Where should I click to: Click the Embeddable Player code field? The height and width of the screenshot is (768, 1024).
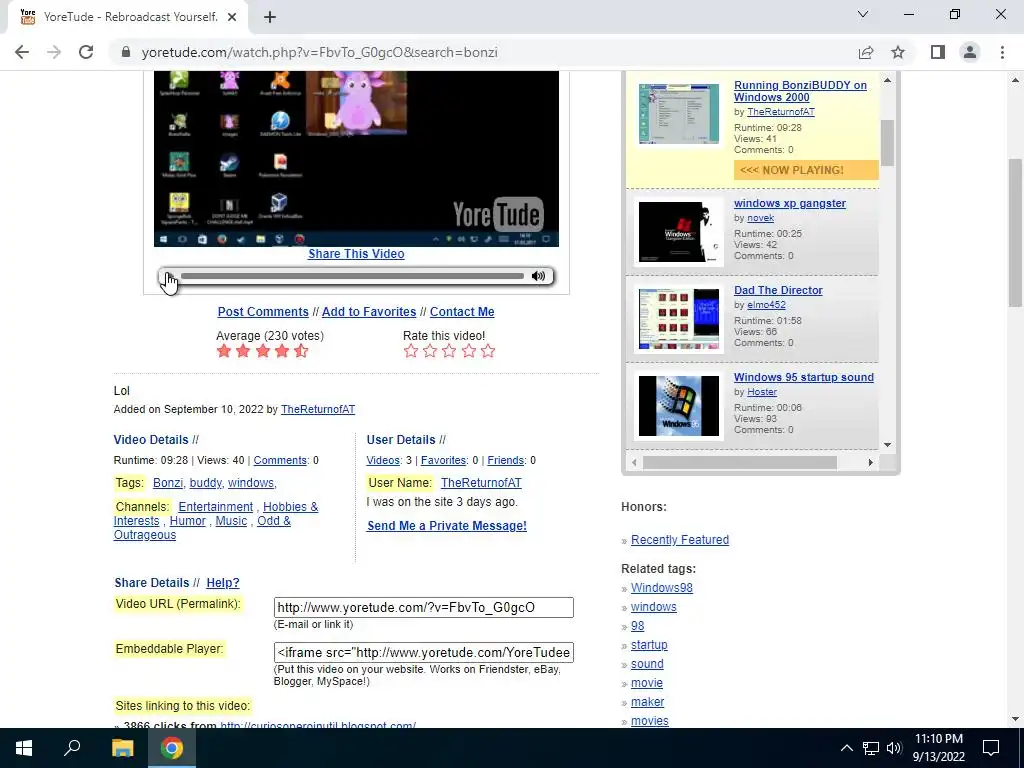click(424, 652)
